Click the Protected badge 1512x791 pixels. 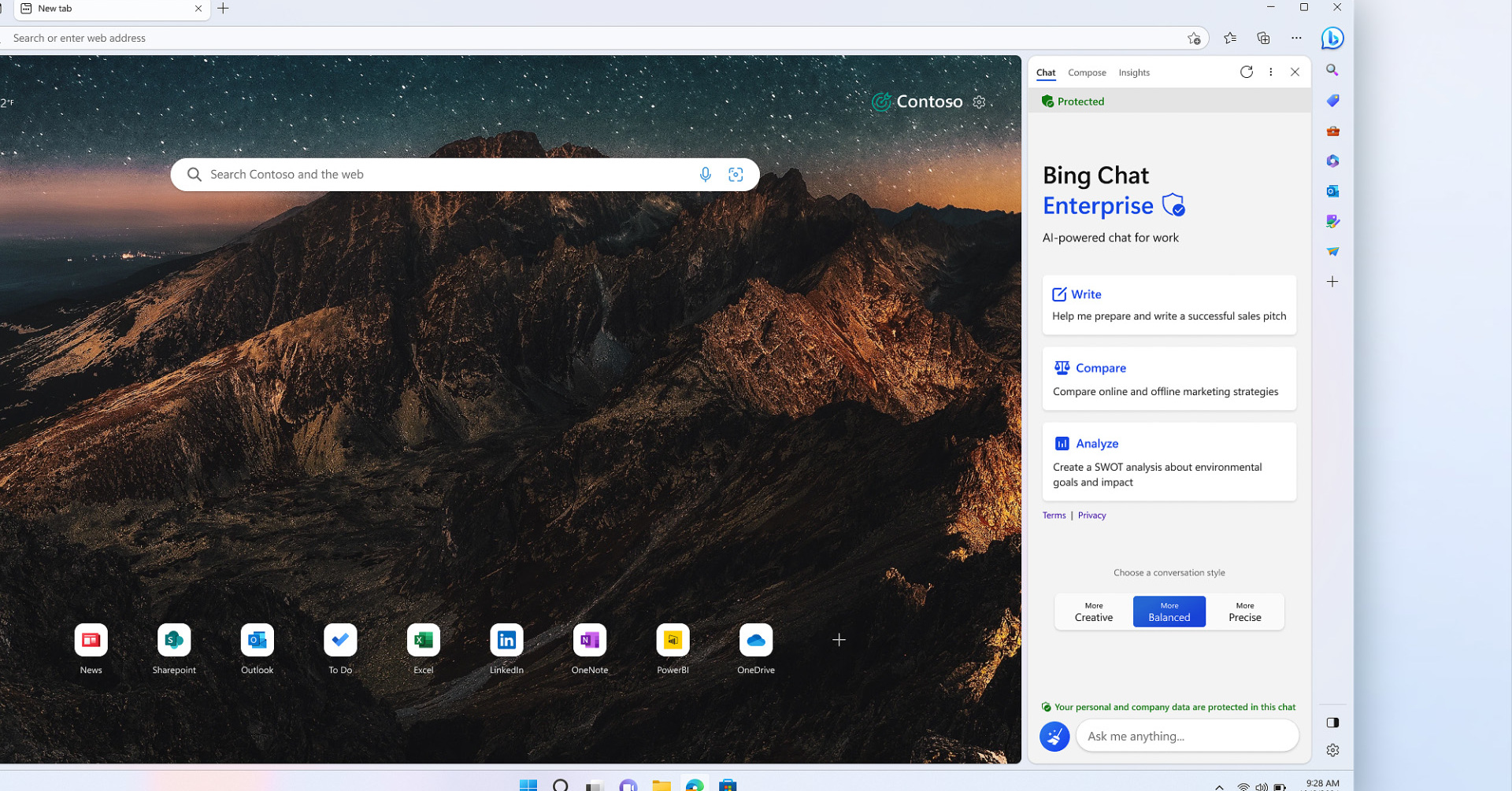pyautogui.click(x=1073, y=102)
